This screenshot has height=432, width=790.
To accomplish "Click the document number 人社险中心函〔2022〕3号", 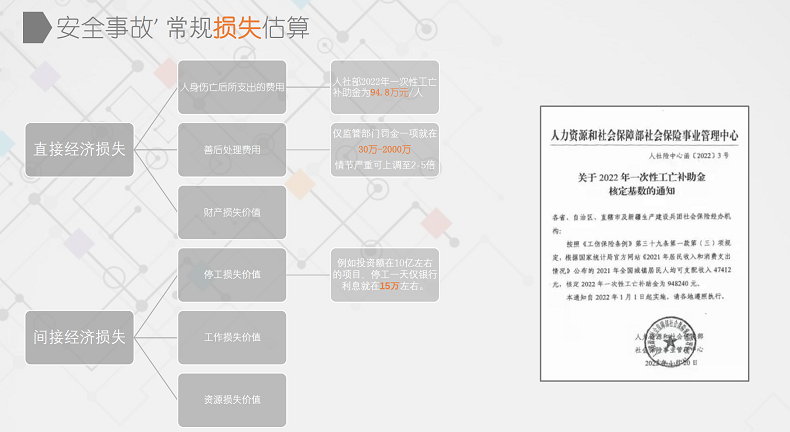I will pyautogui.click(x=695, y=156).
